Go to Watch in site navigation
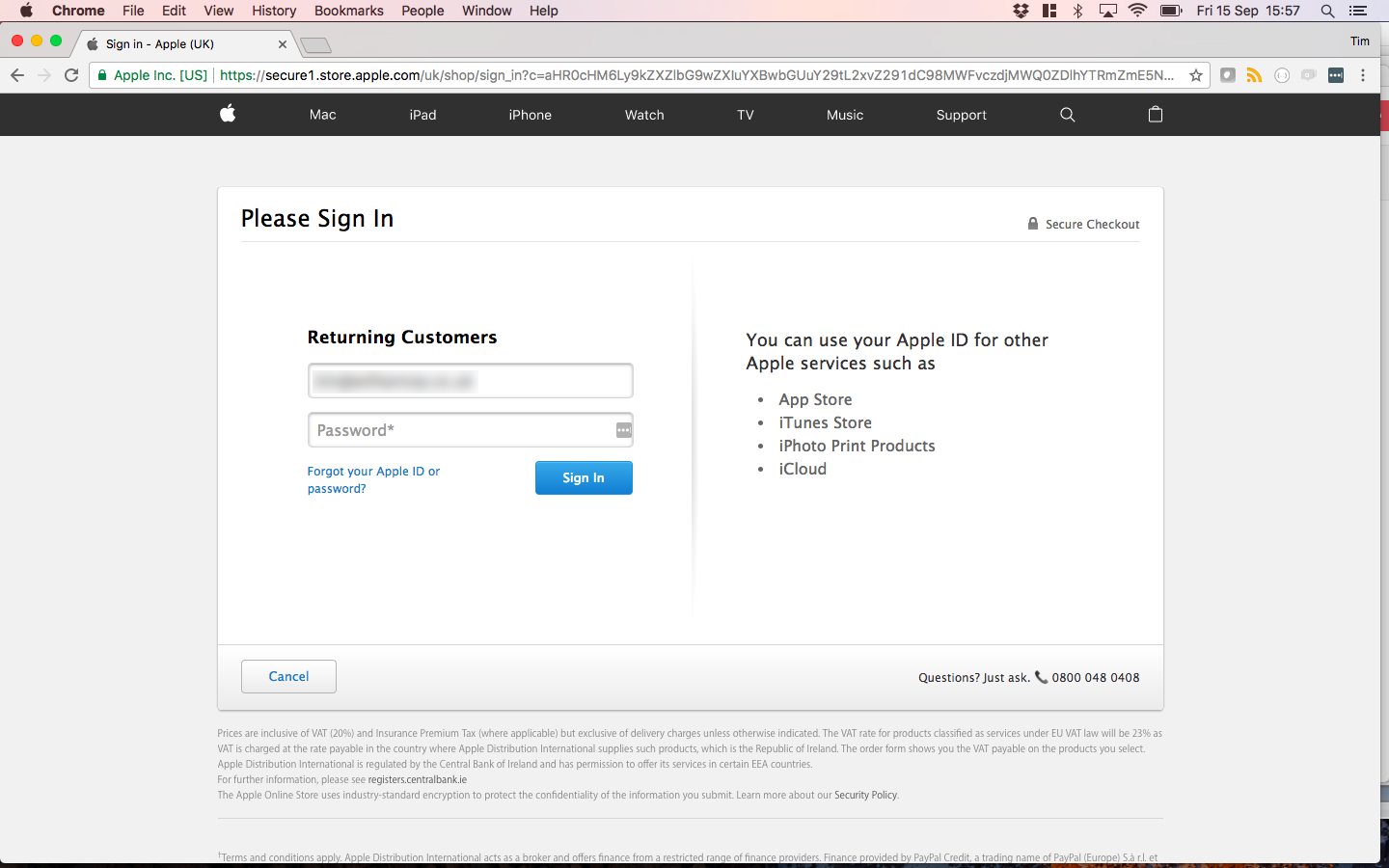1389x868 pixels. tap(644, 115)
